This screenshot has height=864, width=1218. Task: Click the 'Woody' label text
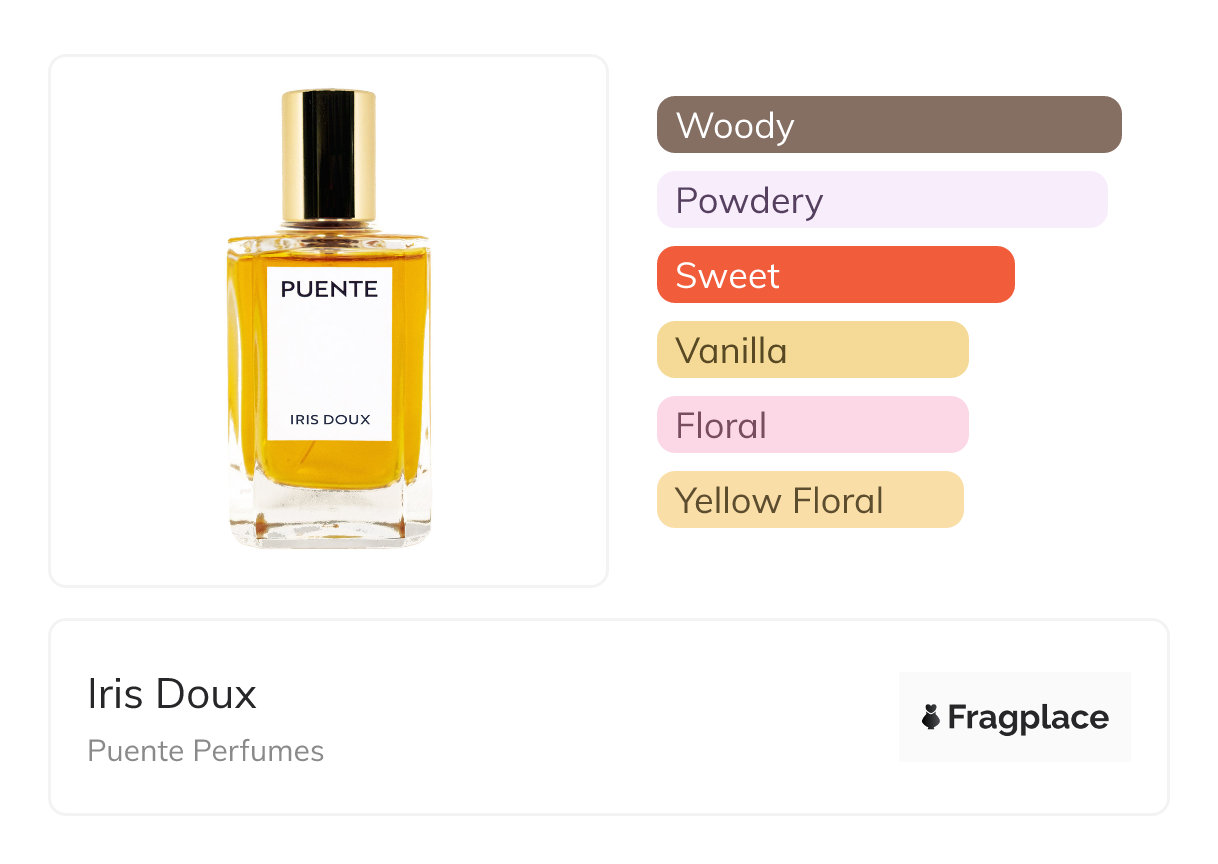point(735,126)
